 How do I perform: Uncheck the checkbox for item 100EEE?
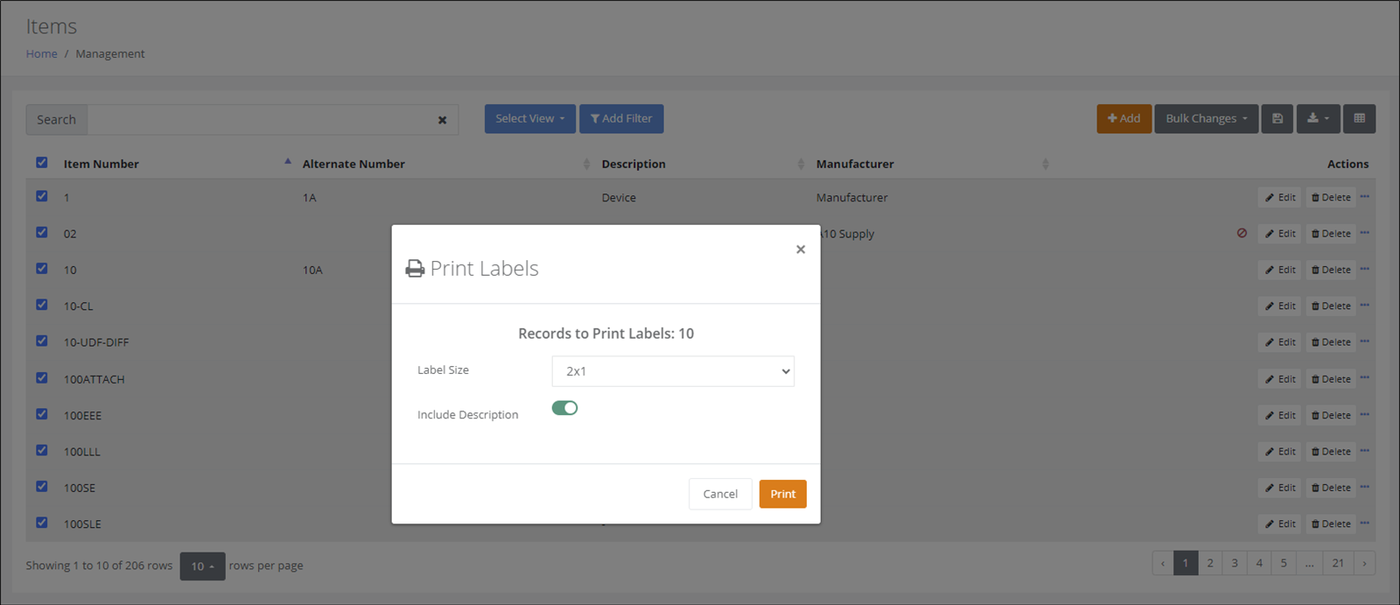(41, 414)
